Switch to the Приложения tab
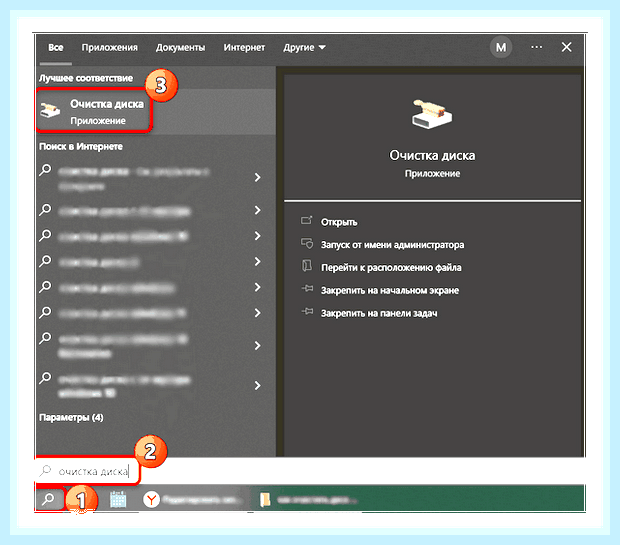620x545 pixels. coord(110,48)
